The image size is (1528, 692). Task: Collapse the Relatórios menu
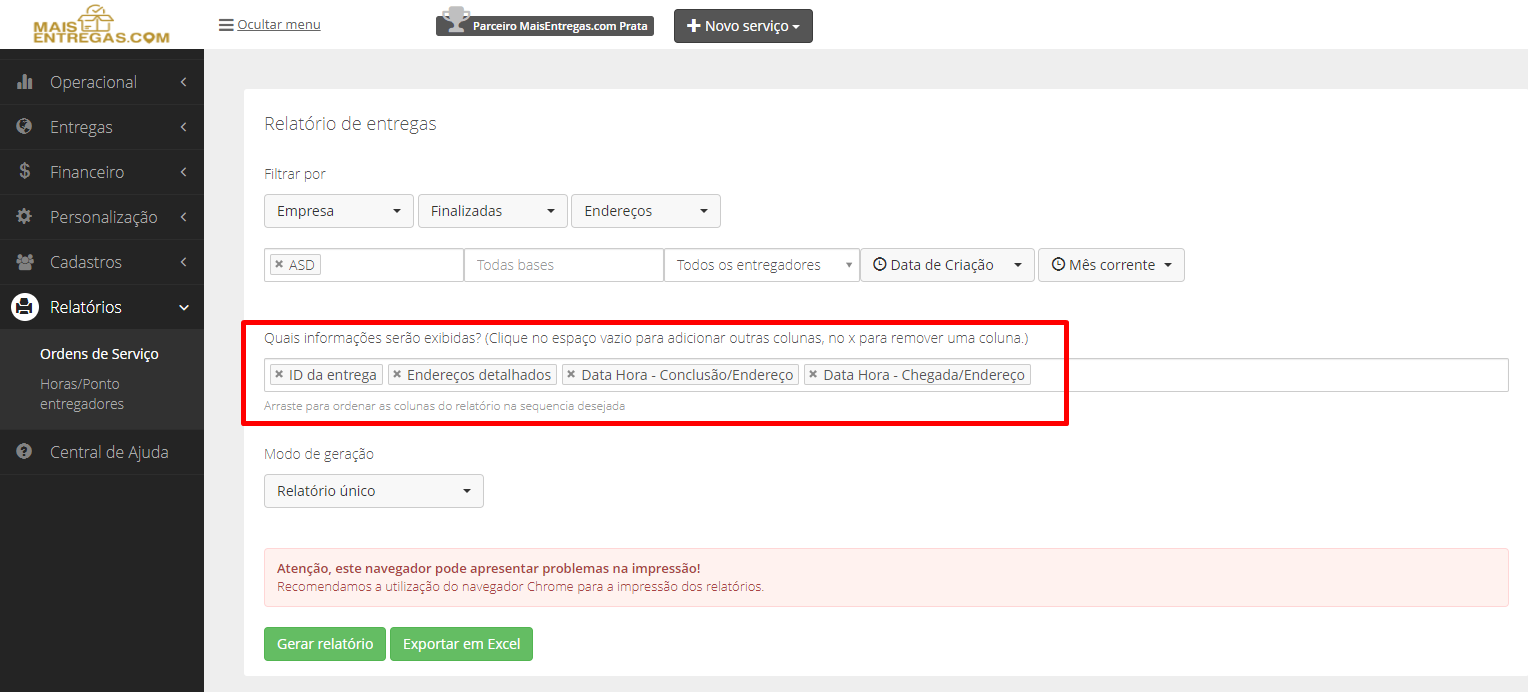pos(102,307)
